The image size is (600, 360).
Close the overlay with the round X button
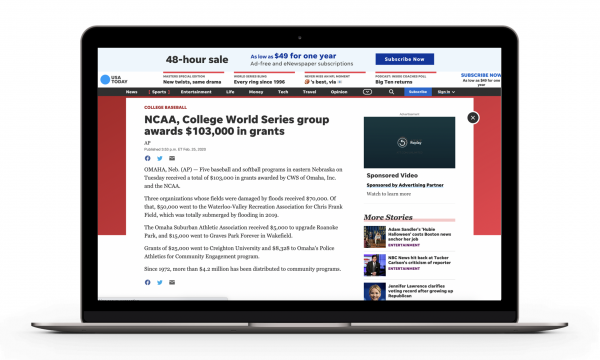tap(473, 118)
